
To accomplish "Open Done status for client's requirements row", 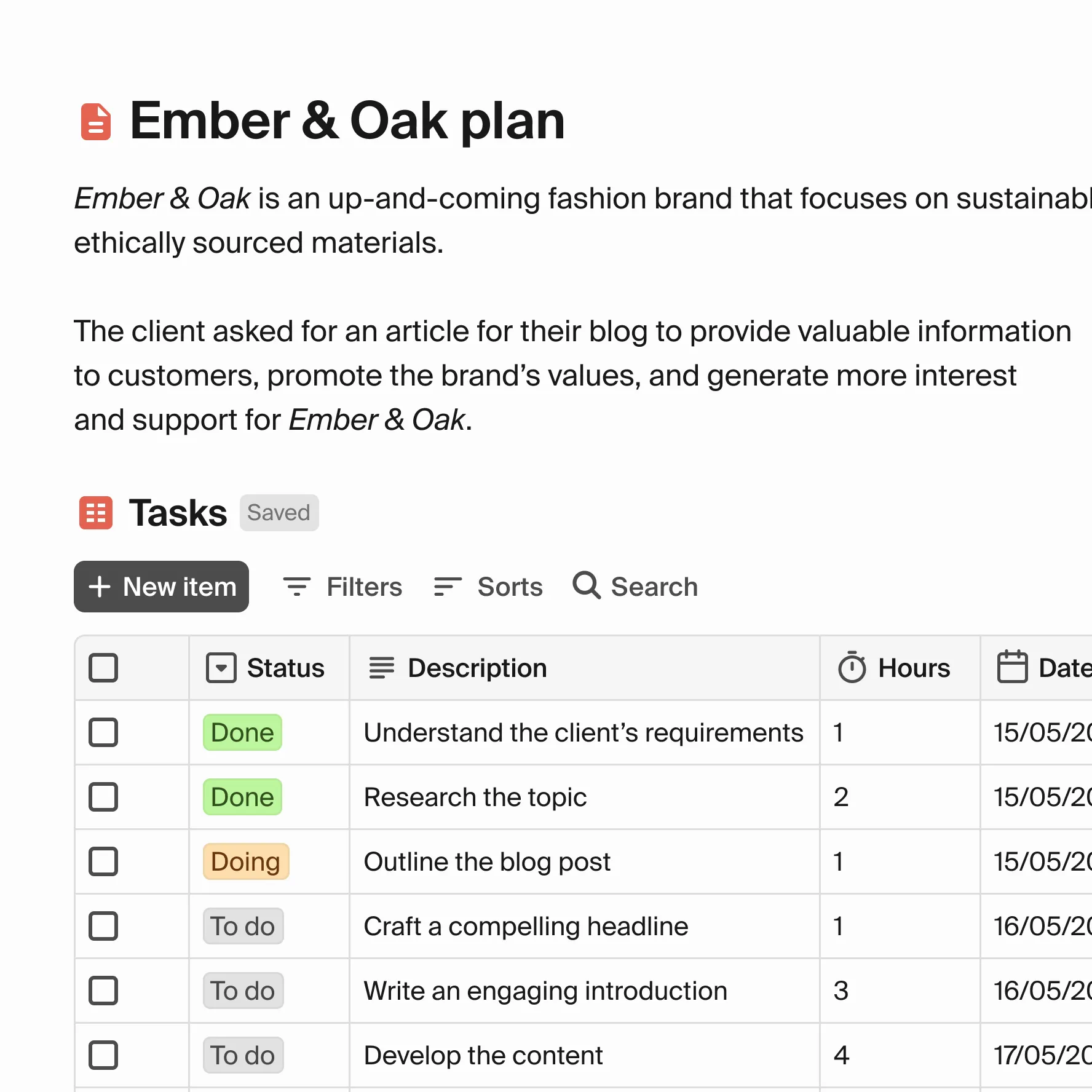I will [x=242, y=732].
